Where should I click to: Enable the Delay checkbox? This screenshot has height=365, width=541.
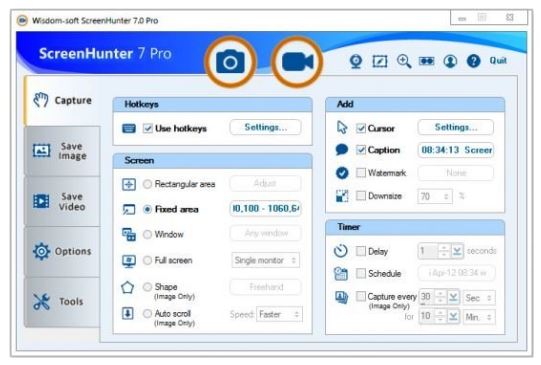click(x=361, y=251)
